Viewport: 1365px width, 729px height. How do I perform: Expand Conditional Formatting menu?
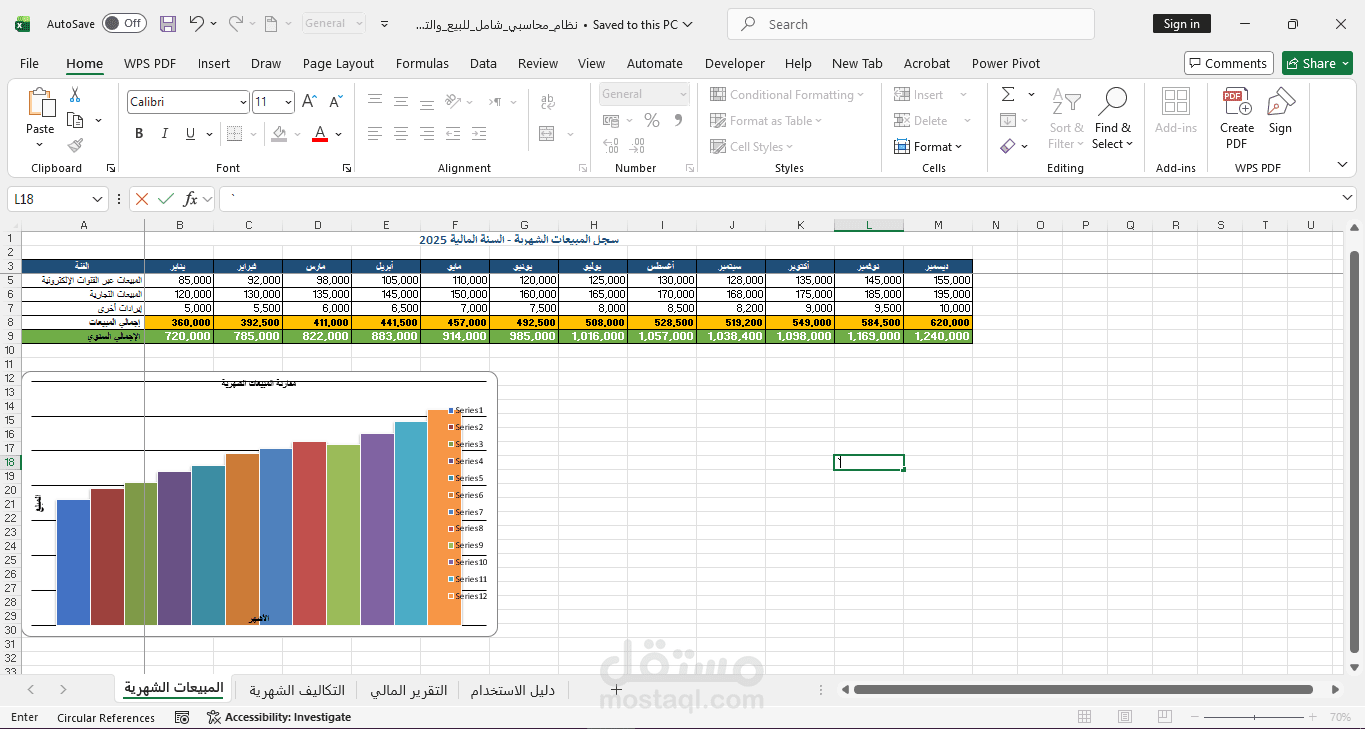pos(788,95)
